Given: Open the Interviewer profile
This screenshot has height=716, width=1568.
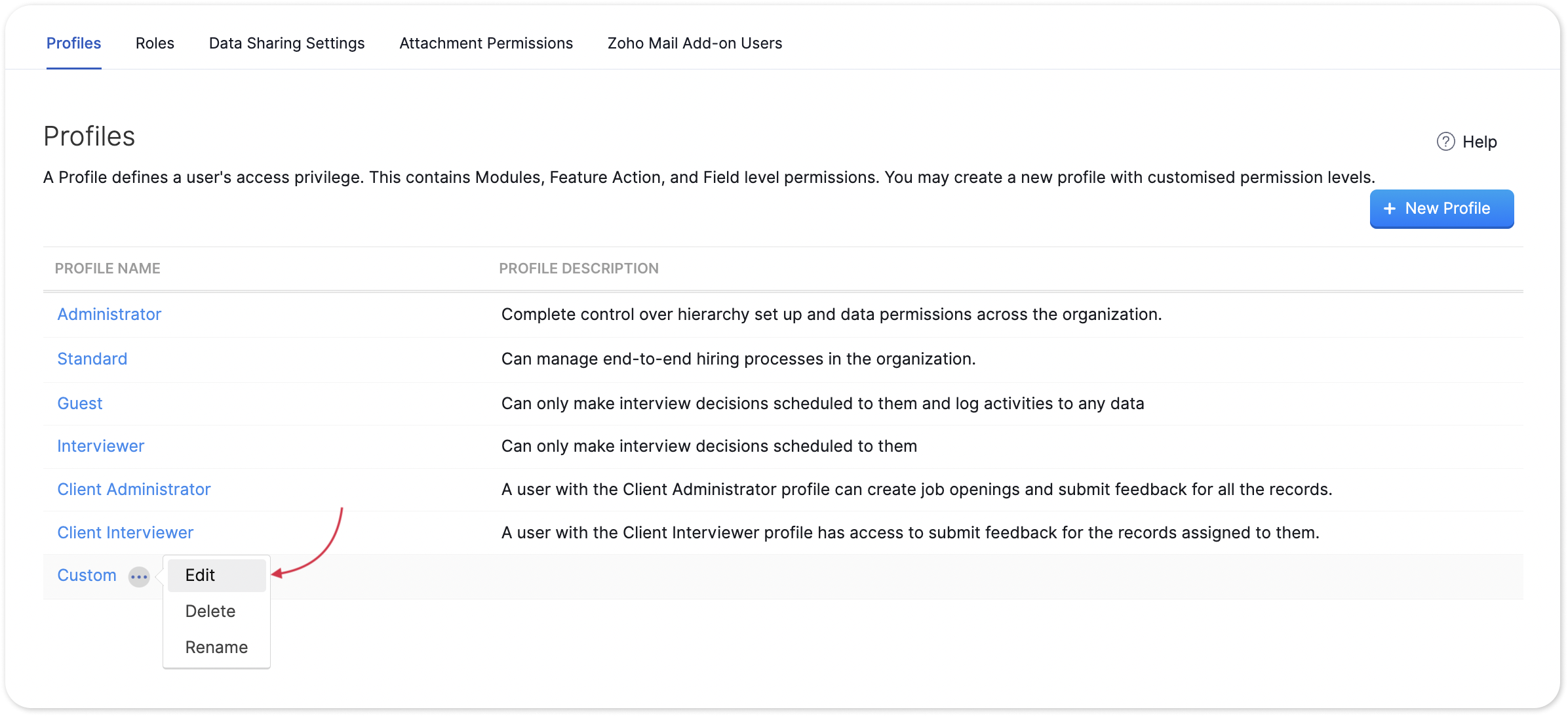Looking at the screenshot, I should (101, 447).
